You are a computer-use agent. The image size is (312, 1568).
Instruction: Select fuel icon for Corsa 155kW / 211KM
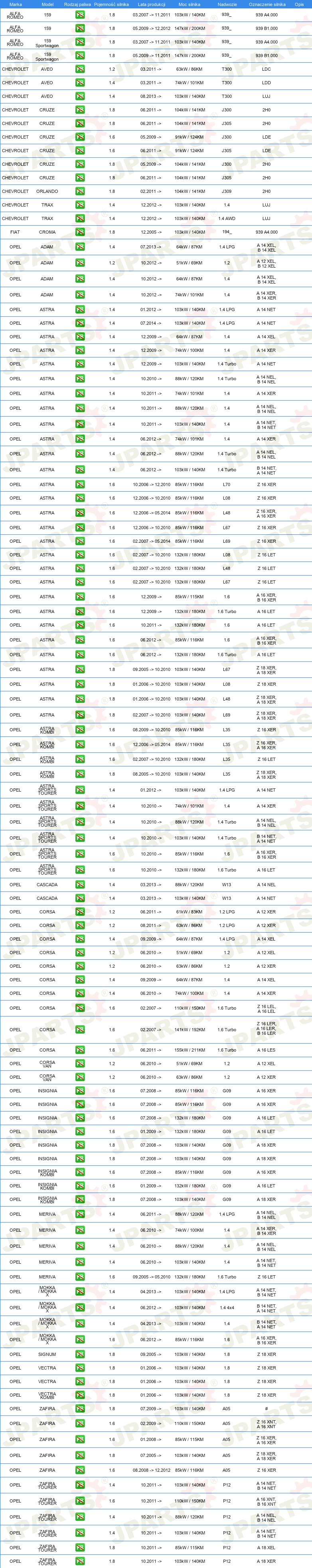80,1050
